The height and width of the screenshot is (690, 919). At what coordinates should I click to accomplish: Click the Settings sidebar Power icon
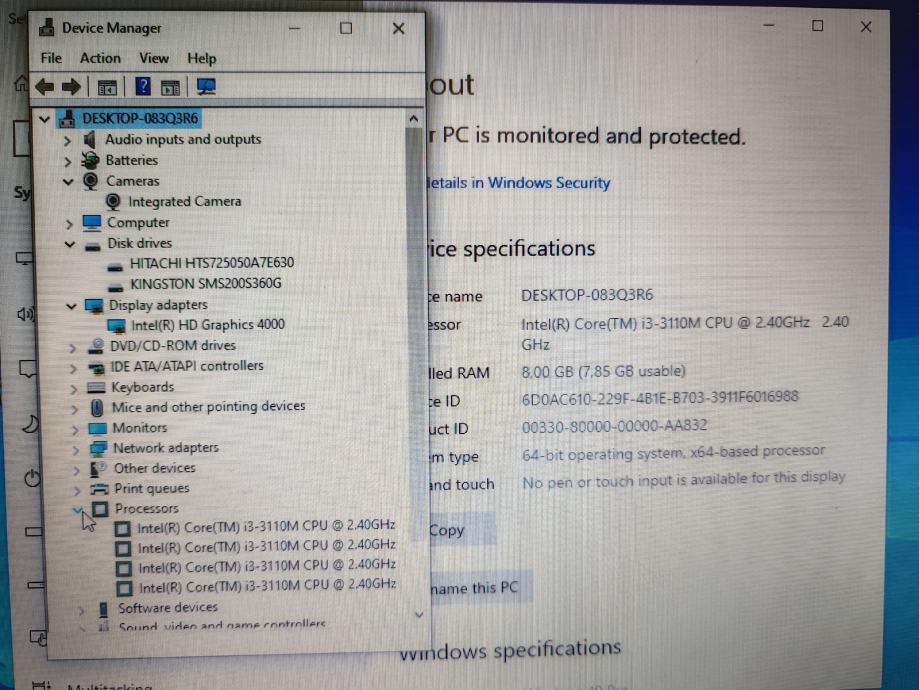(32, 479)
